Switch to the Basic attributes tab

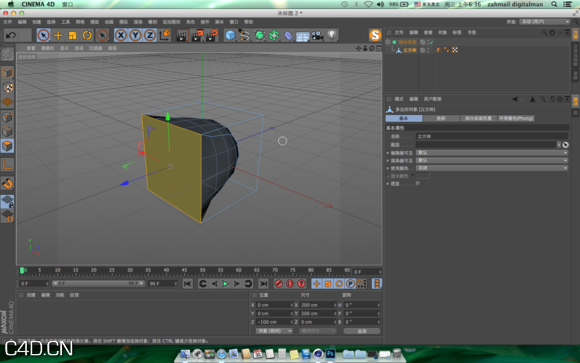pos(404,118)
